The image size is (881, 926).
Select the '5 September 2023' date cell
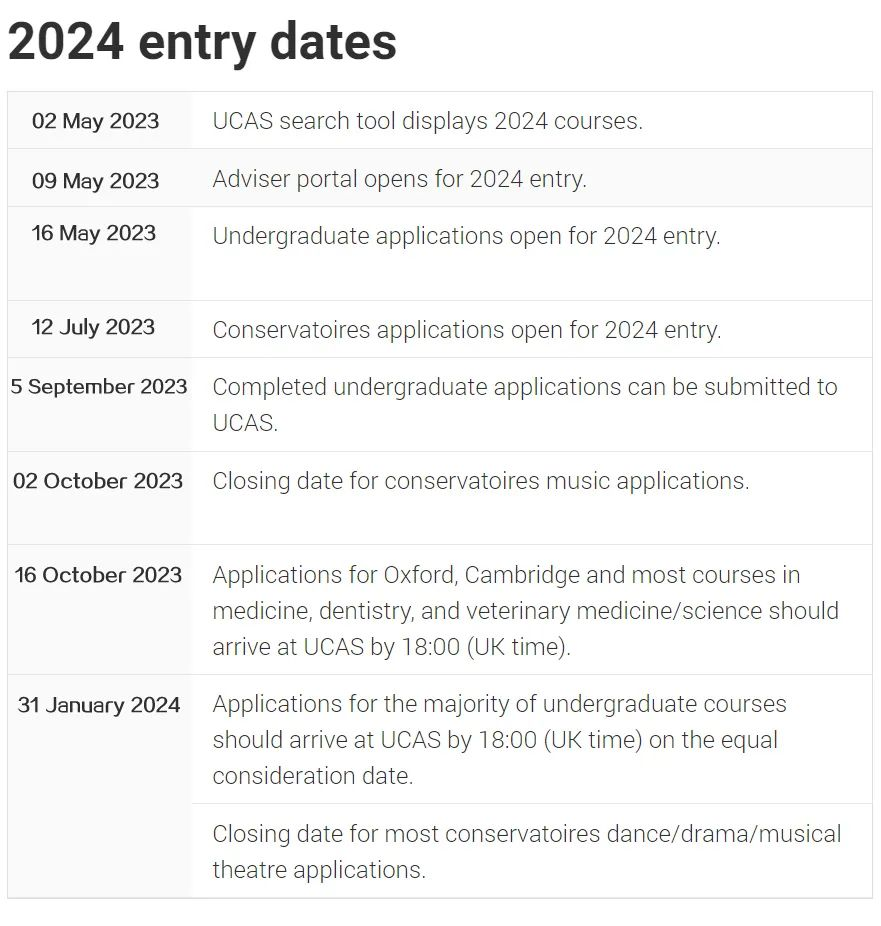click(99, 386)
